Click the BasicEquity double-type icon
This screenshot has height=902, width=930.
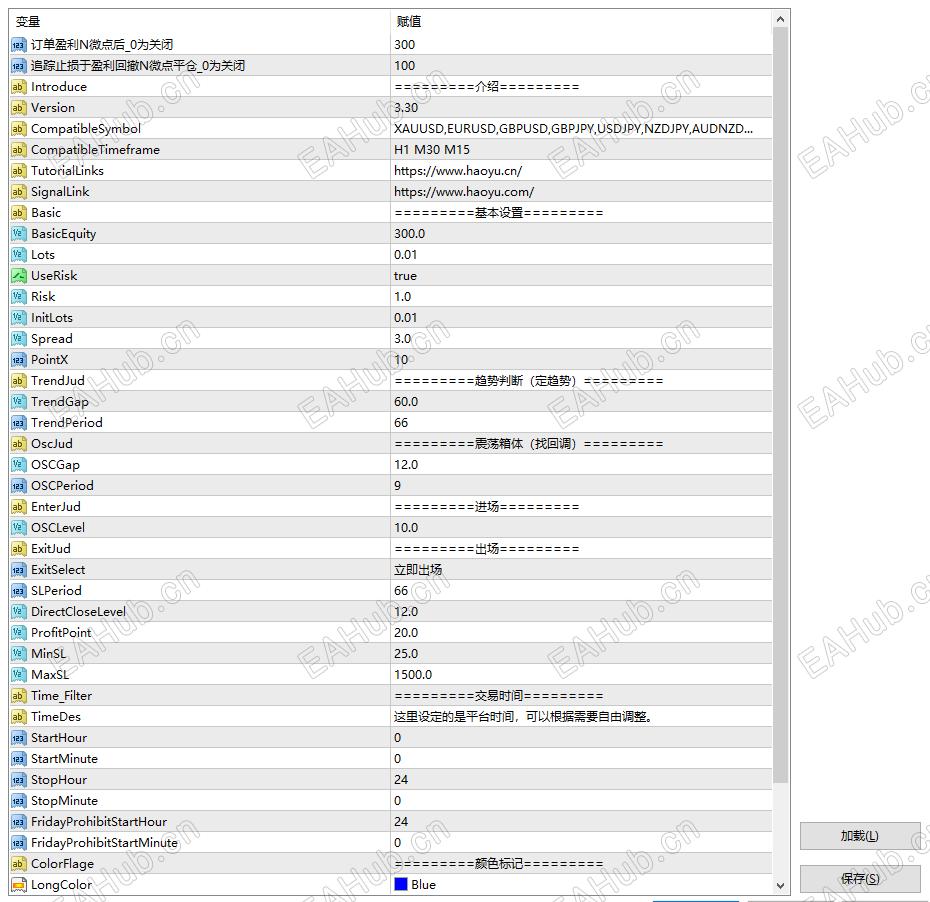pyautogui.click(x=18, y=234)
